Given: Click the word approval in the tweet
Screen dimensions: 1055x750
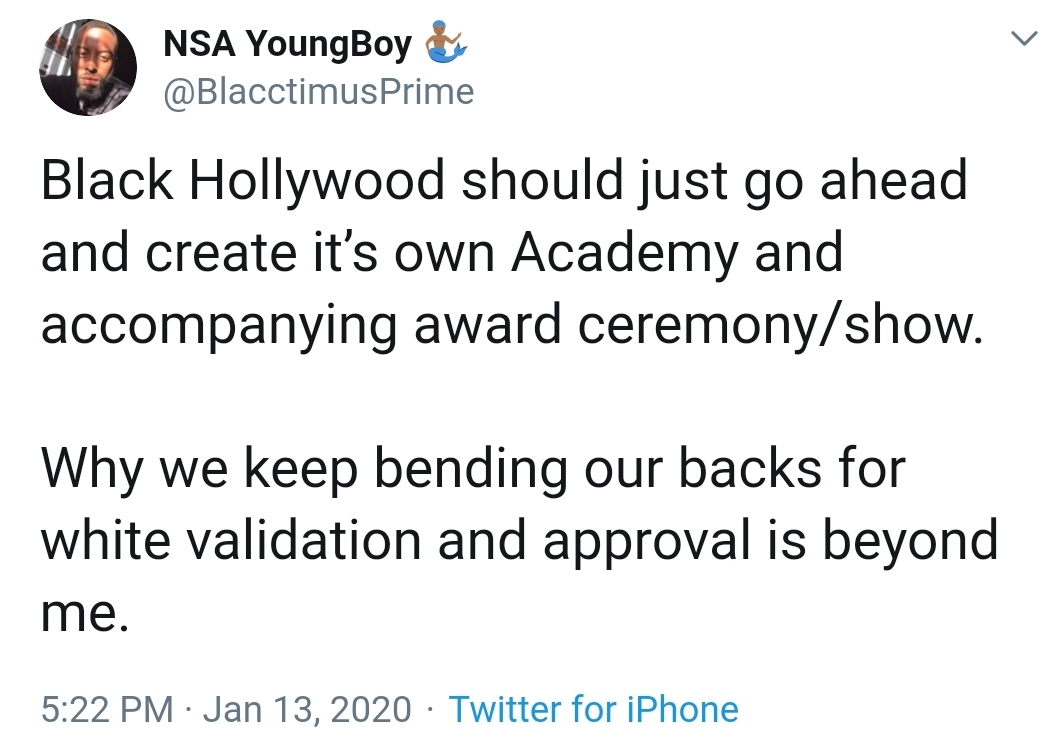Looking at the screenshot, I should coord(647,542).
